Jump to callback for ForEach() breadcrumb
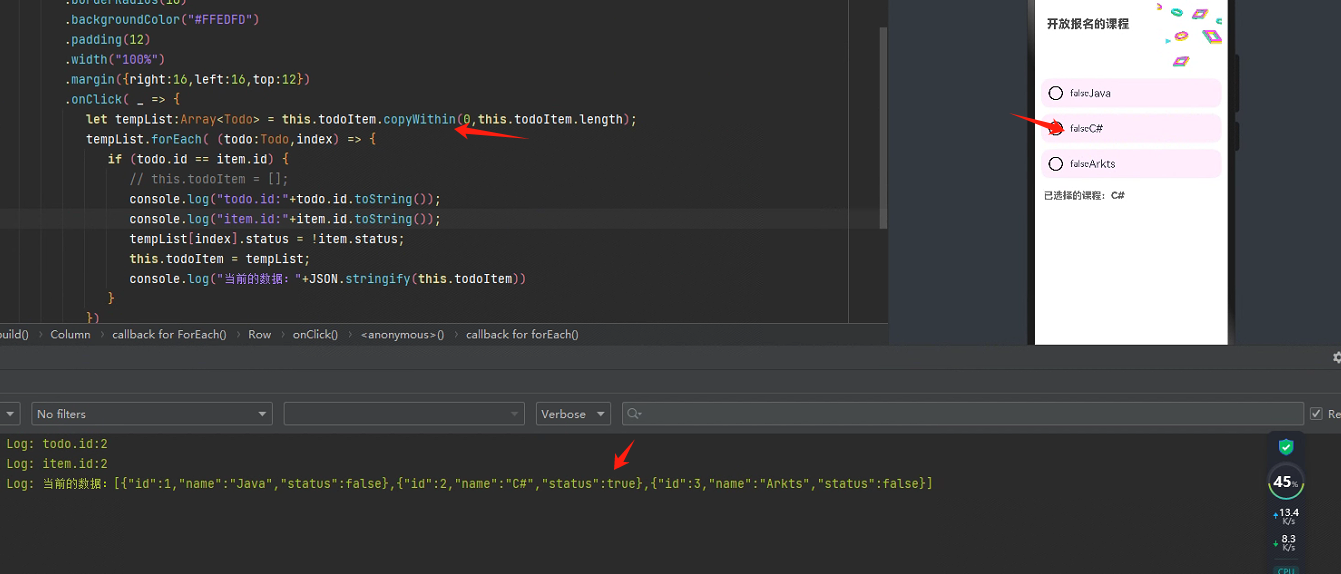1341x574 pixels. [169, 335]
